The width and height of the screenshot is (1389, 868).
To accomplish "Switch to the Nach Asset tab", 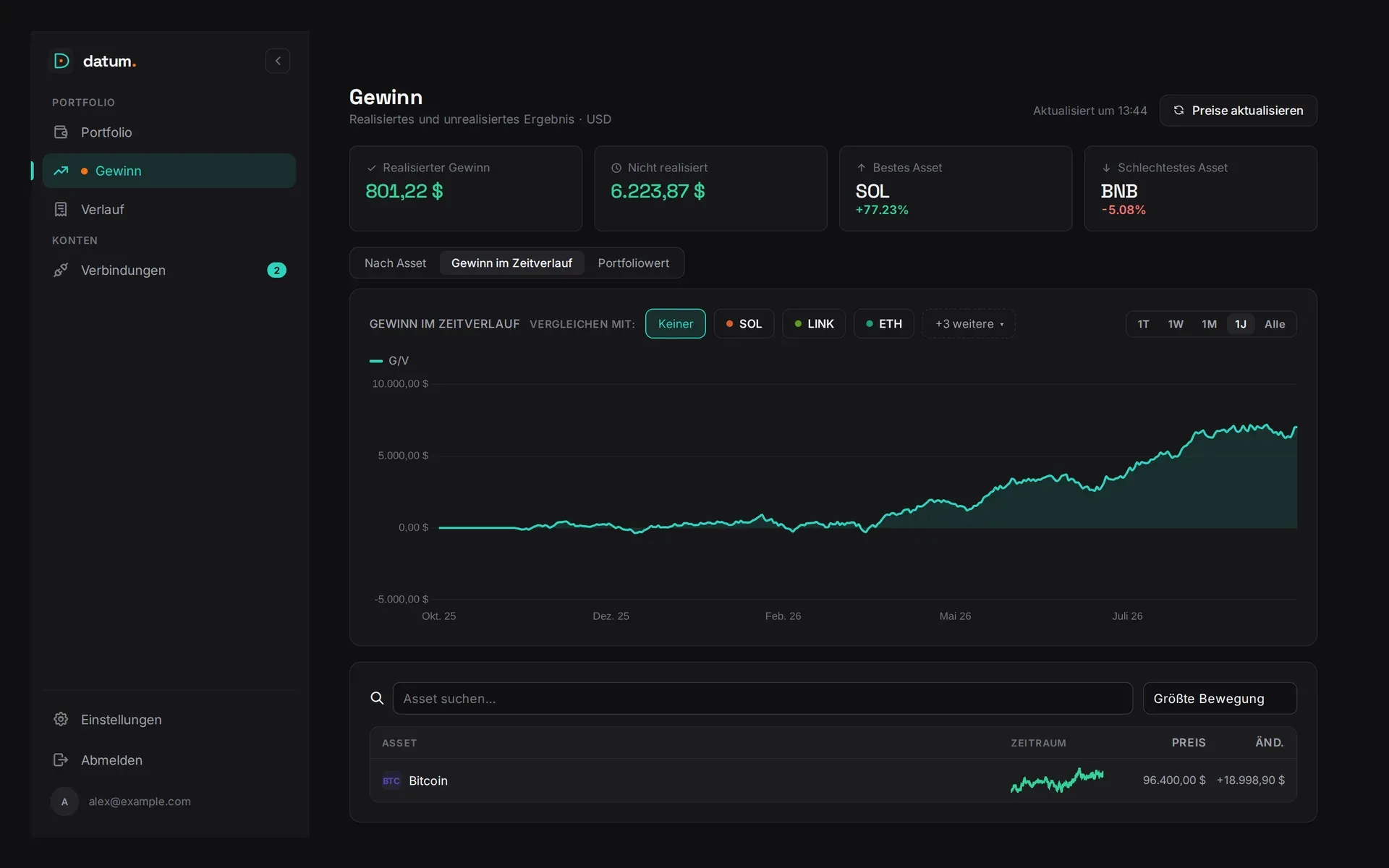I will pyautogui.click(x=395, y=263).
